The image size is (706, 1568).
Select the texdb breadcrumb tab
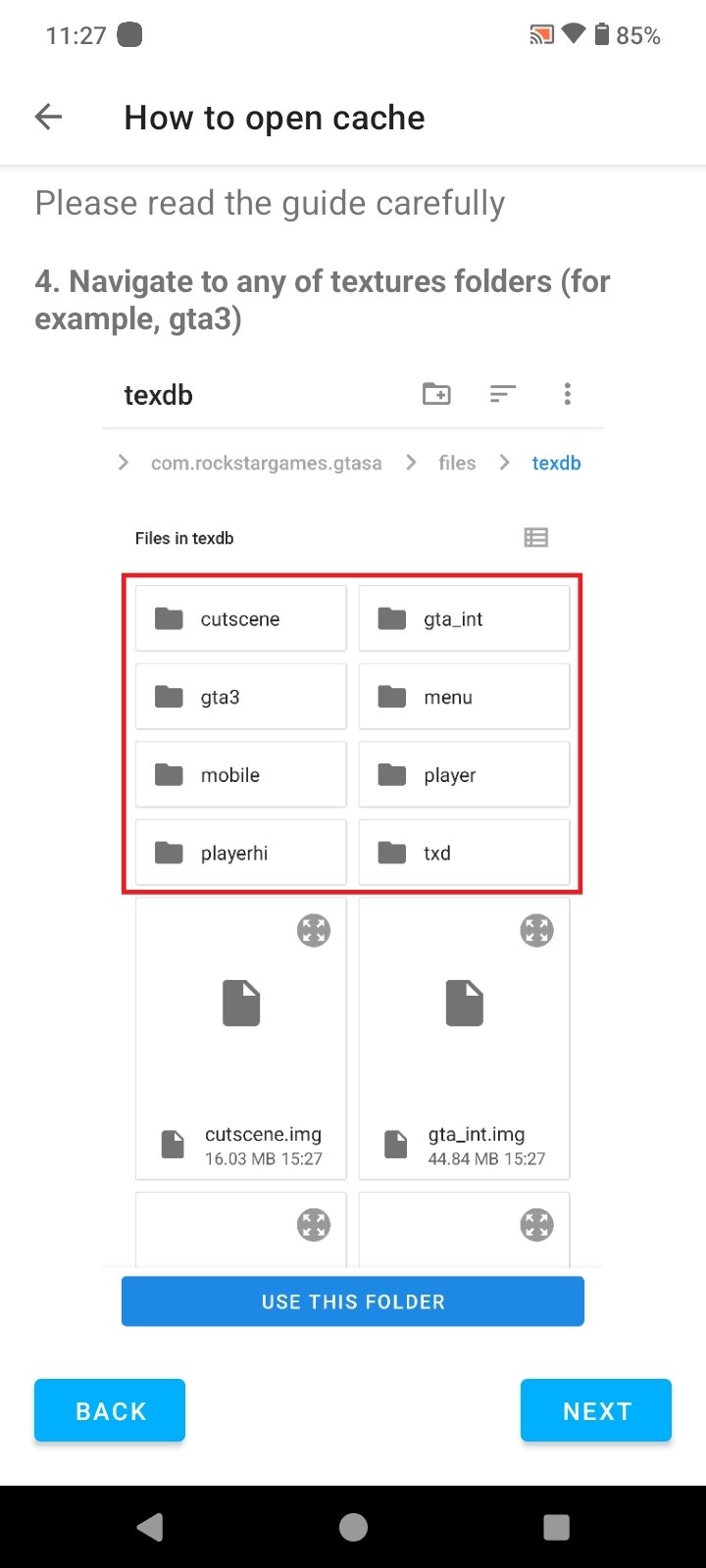tap(556, 463)
